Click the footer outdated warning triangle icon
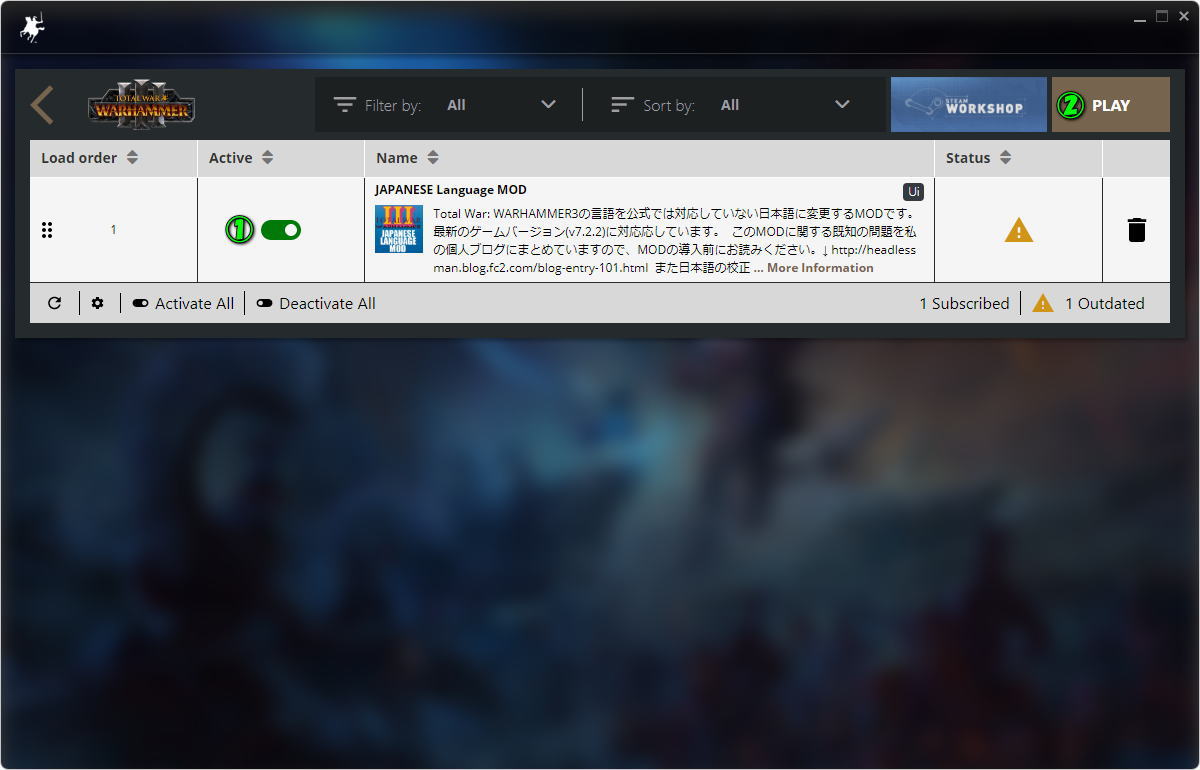 [x=1043, y=303]
